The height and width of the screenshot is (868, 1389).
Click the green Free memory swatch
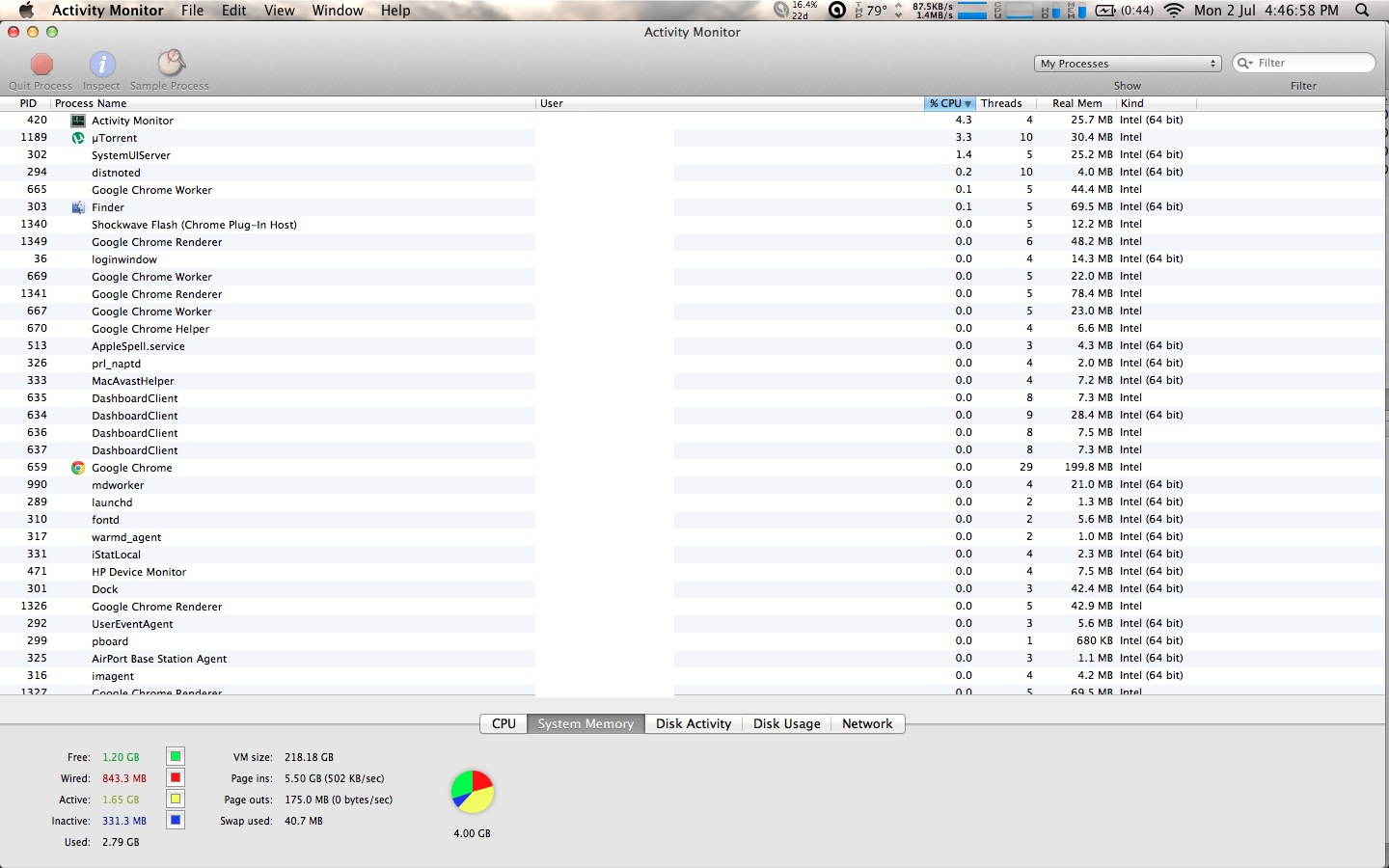[176, 757]
